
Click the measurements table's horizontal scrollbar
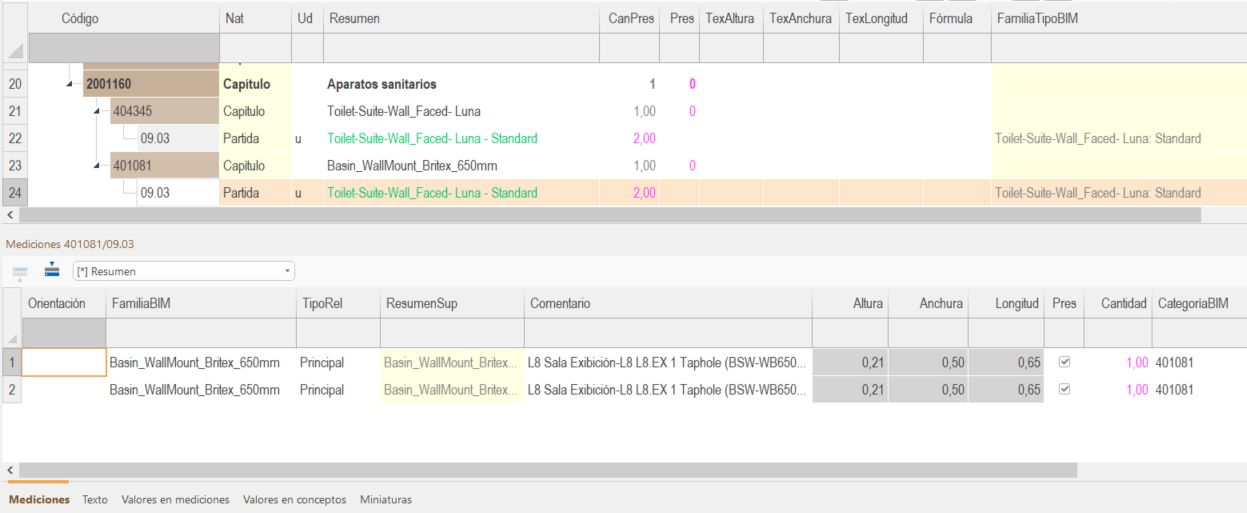(548, 470)
